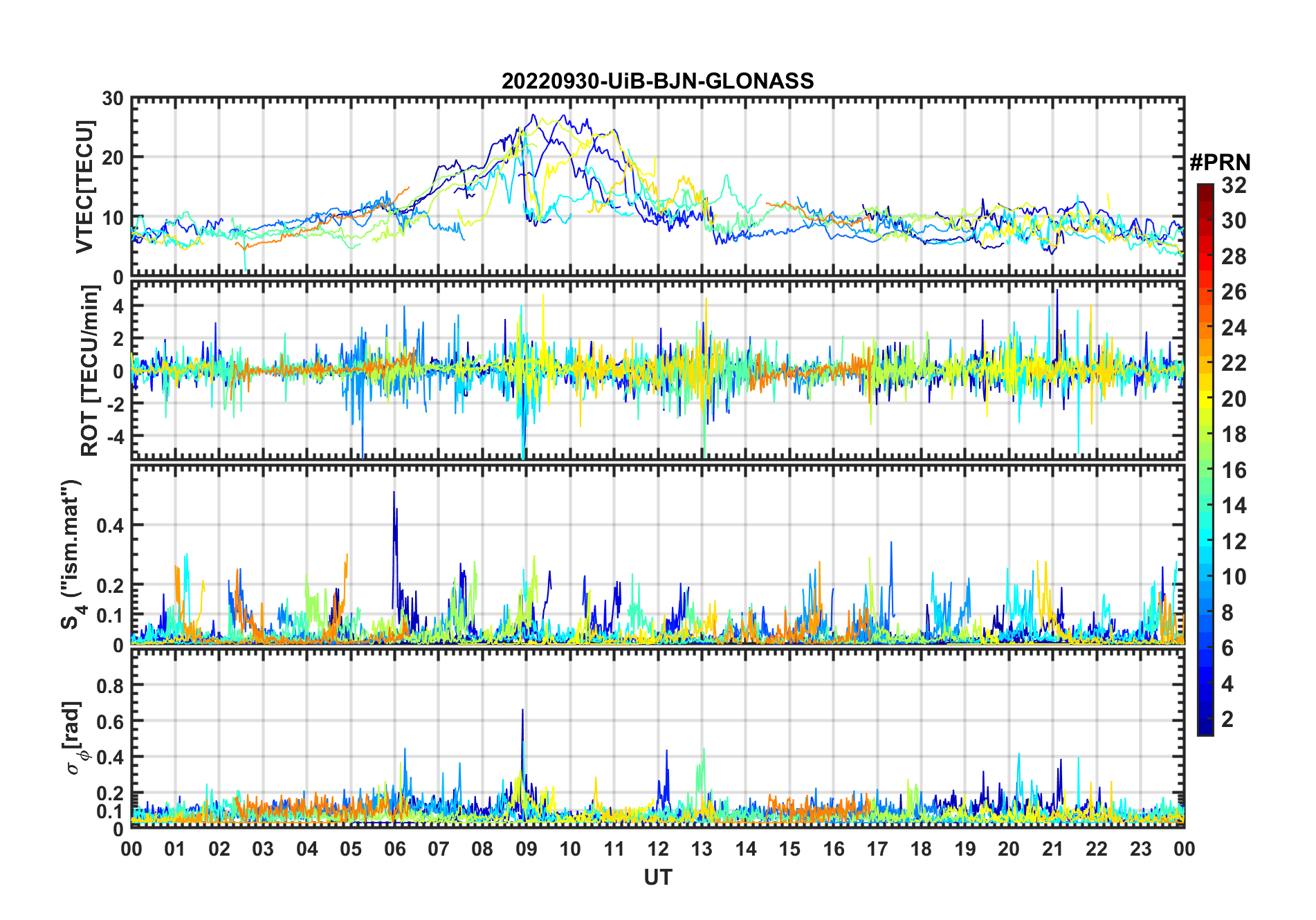Click the #PRN colorbar title
Screen dimensions: 1316x920
(x=1221, y=163)
